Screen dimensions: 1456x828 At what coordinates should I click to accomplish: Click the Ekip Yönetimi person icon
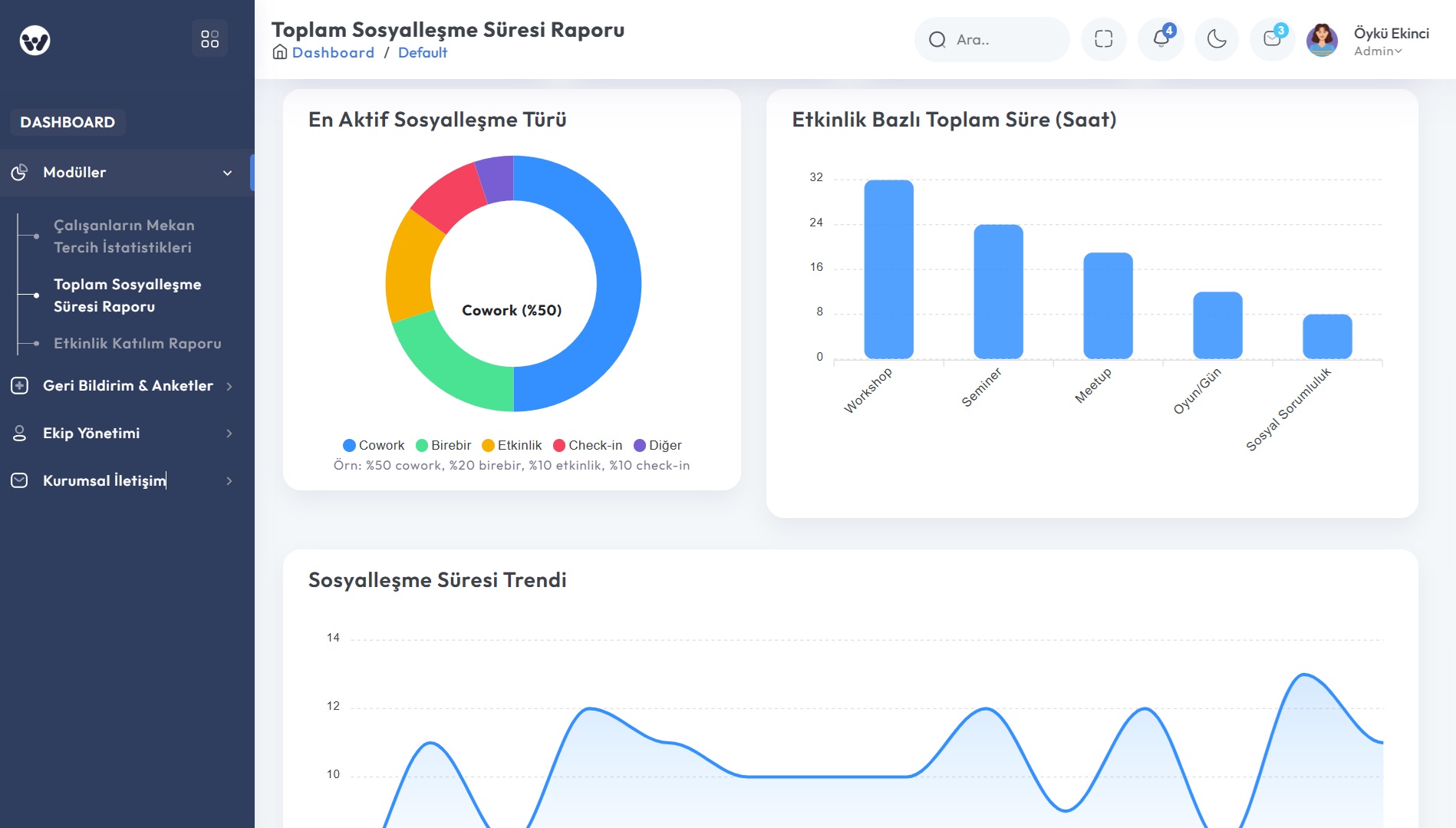tap(19, 434)
